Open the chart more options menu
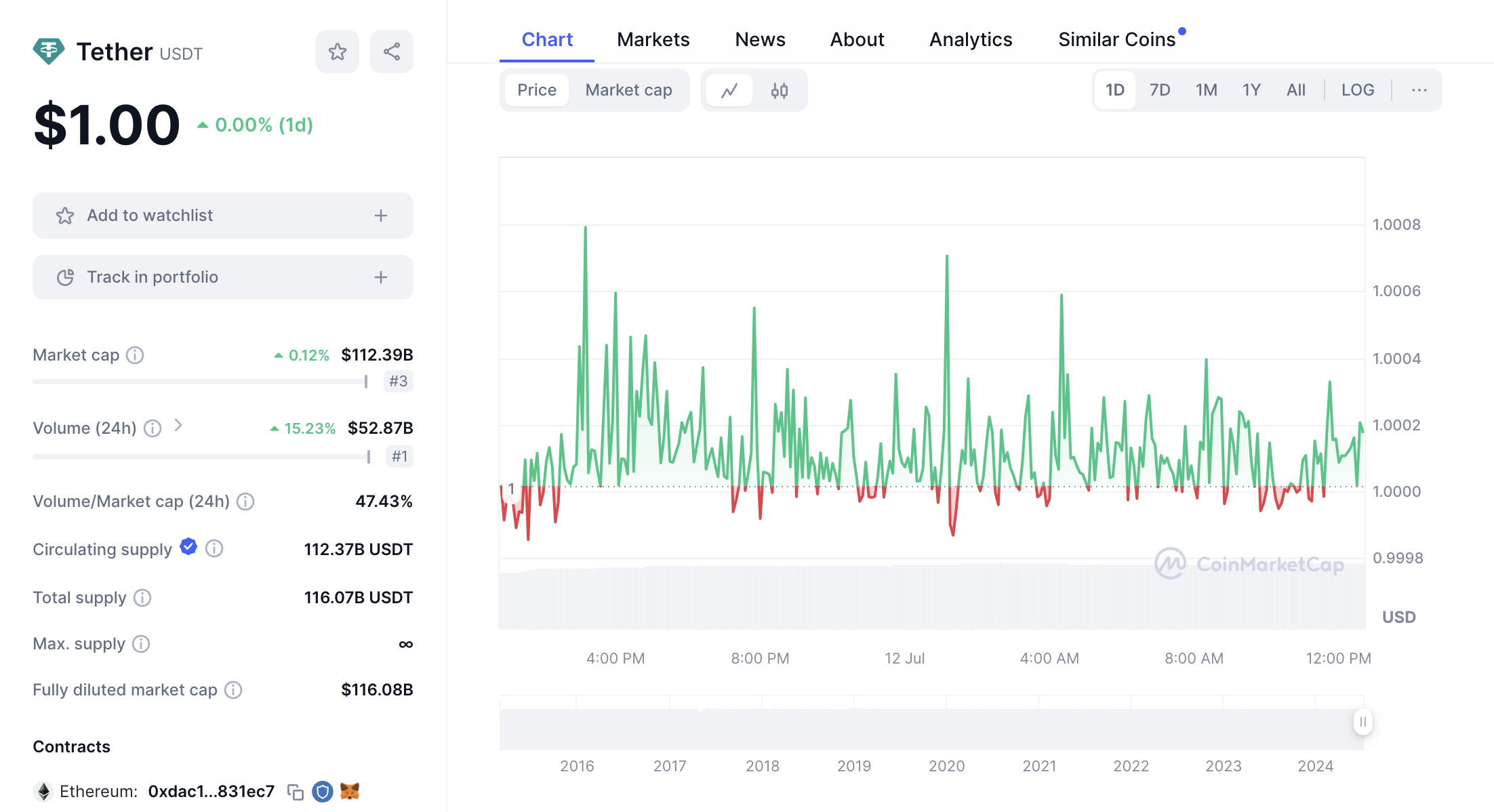Viewport: 1494px width, 812px height. coord(1419,90)
